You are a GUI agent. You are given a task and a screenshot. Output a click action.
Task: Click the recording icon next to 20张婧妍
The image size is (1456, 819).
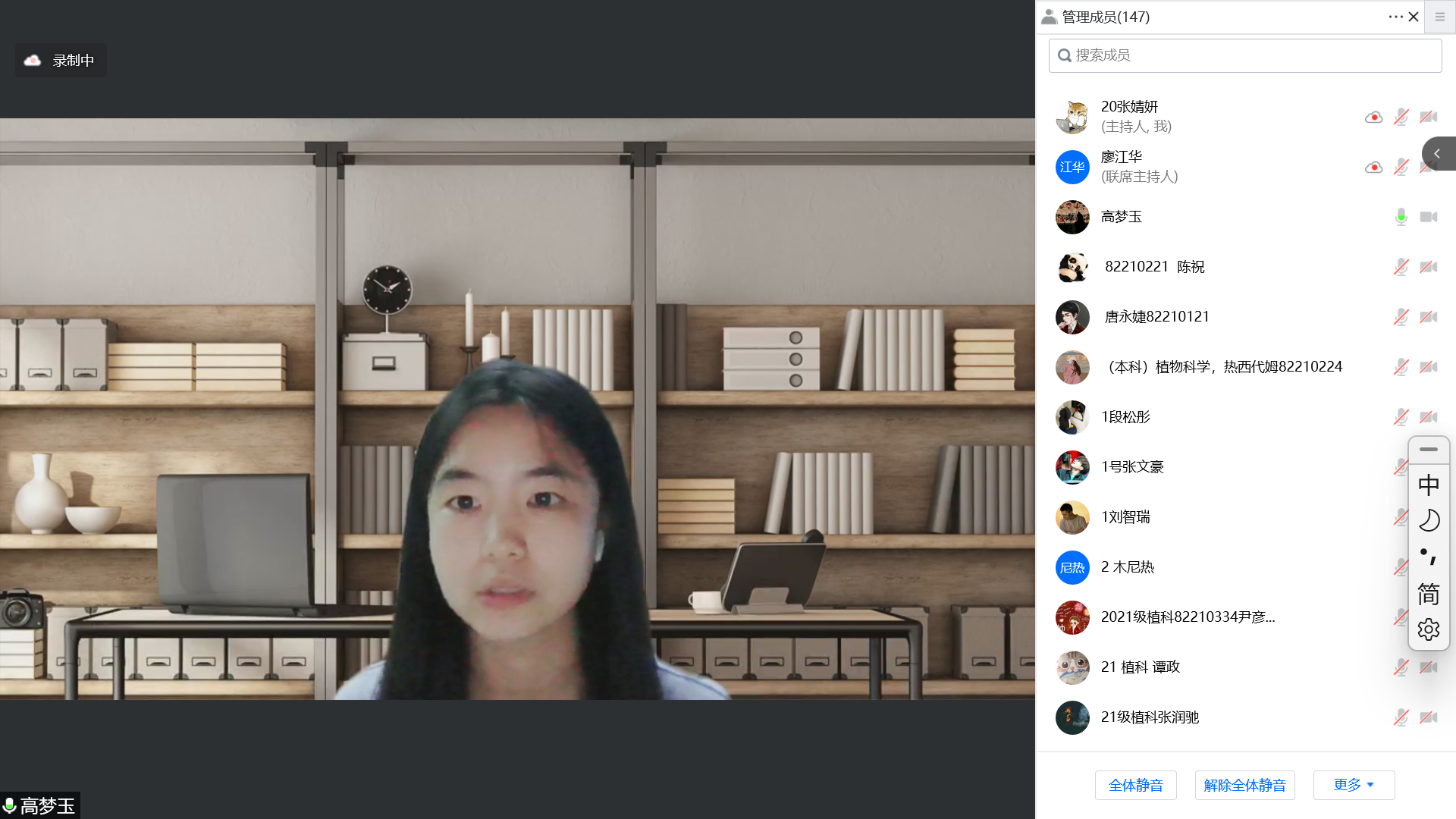tap(1373, 117)
